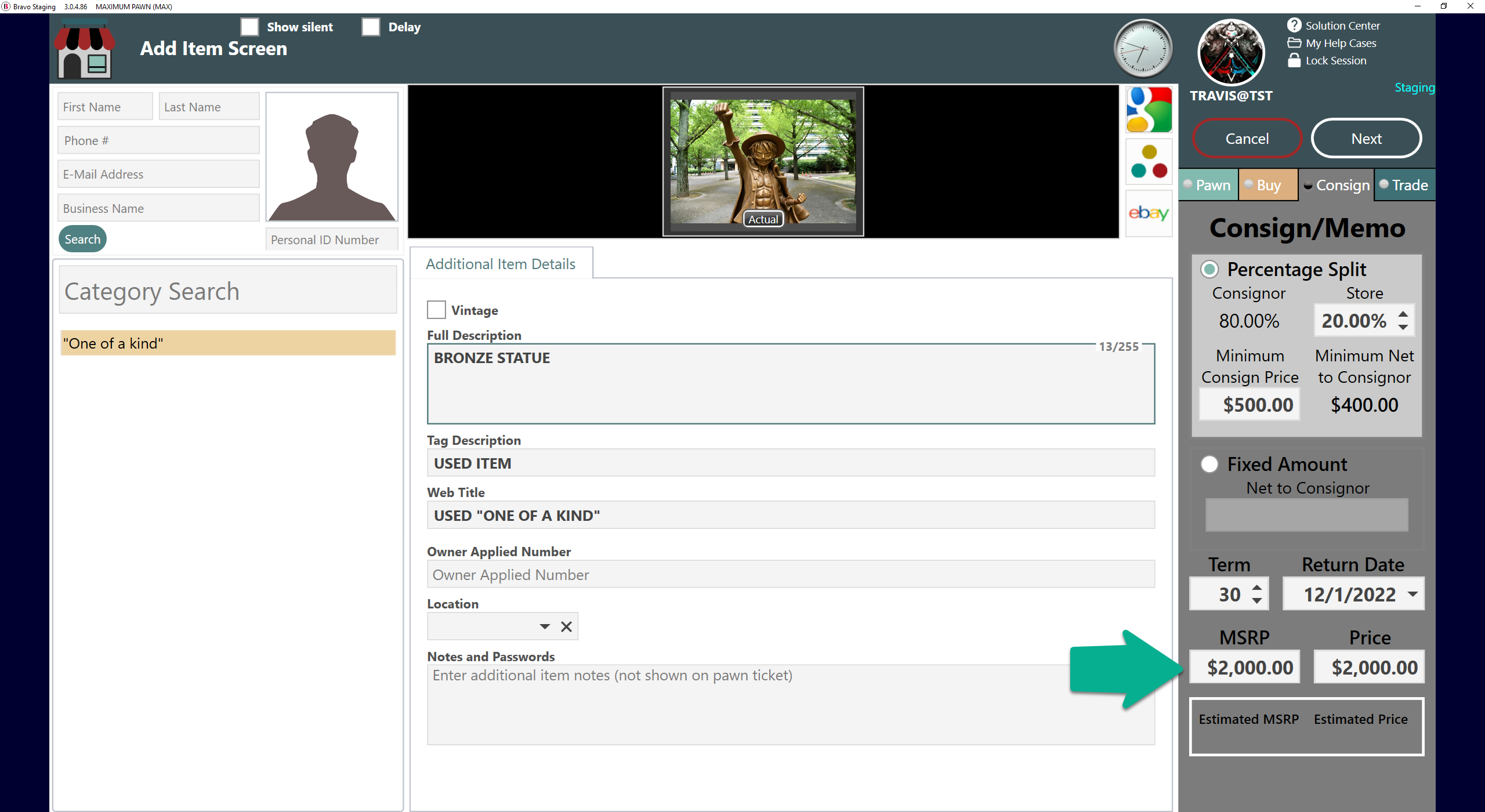Viewport: 1485px width, 812px height.
Task: Click the Notes and Passwords text area
Action: coord(791,705)
